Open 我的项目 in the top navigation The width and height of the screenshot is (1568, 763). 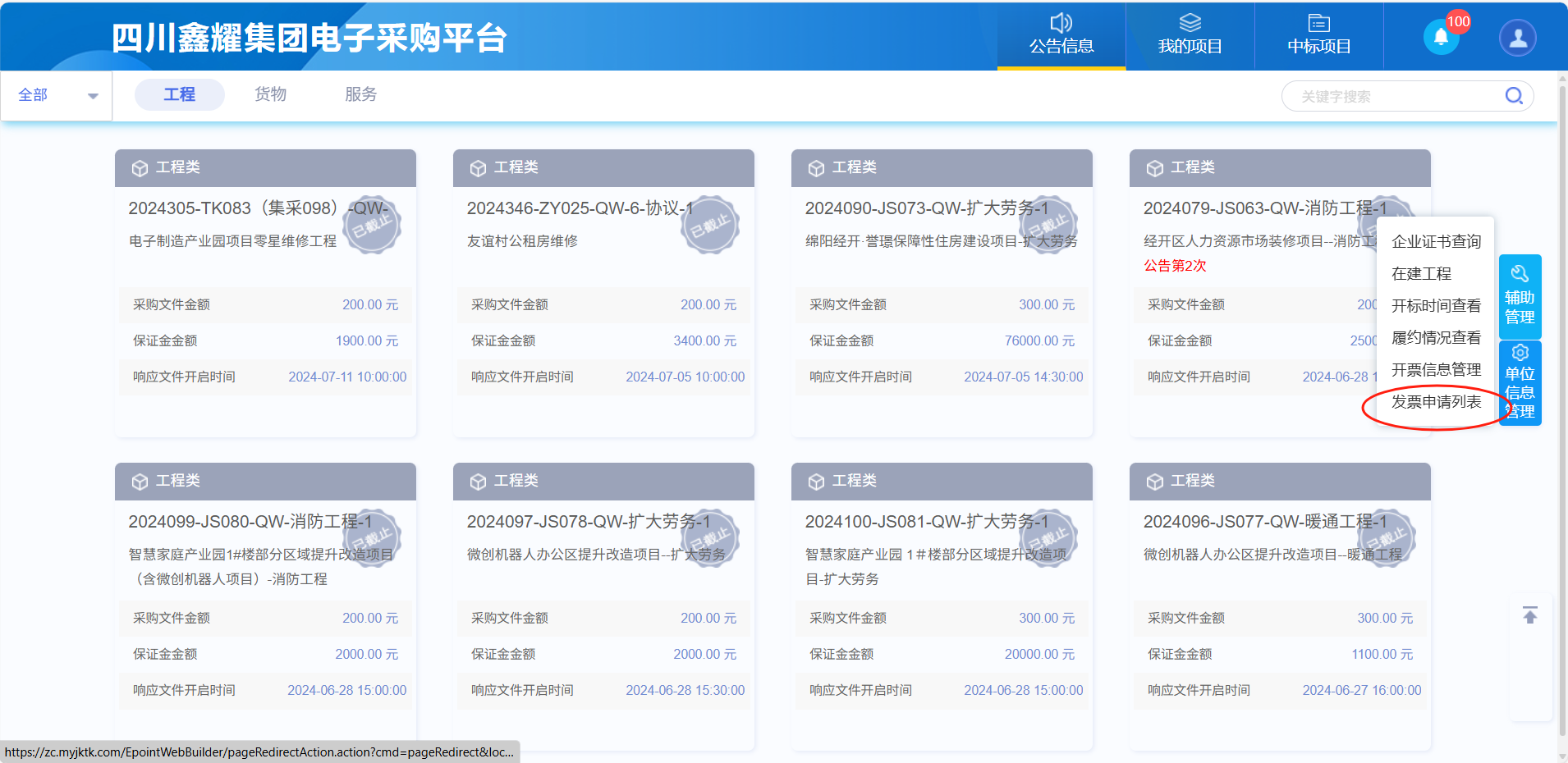coord(1190,35)
